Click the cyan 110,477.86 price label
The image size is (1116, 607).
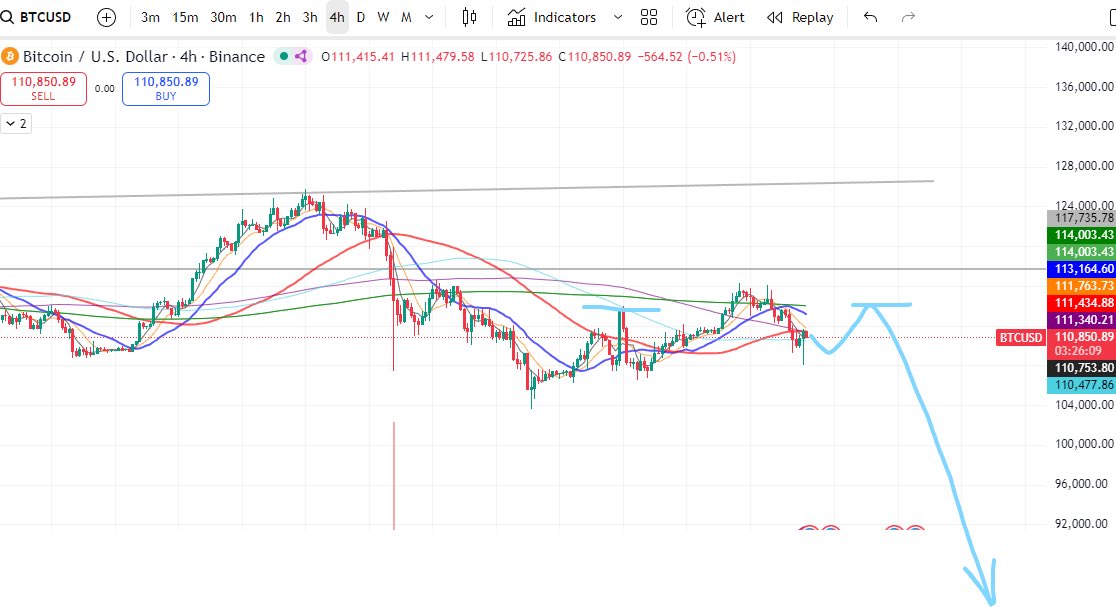1081,385
